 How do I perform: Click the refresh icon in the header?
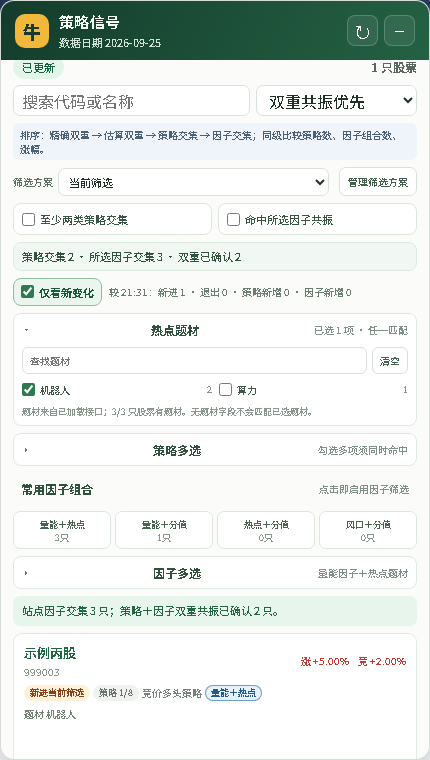[362, 31]
